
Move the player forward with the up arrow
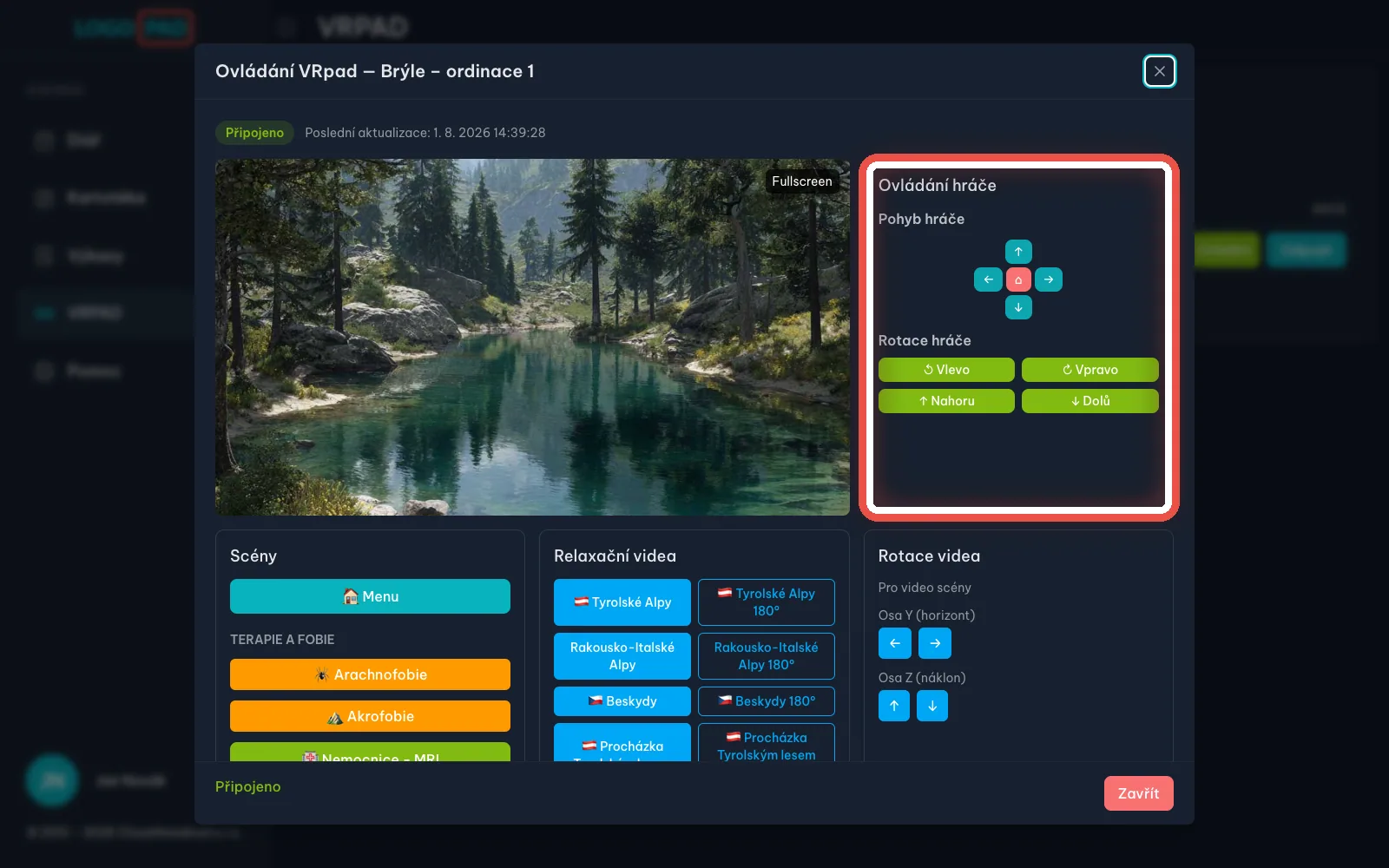1018,252
